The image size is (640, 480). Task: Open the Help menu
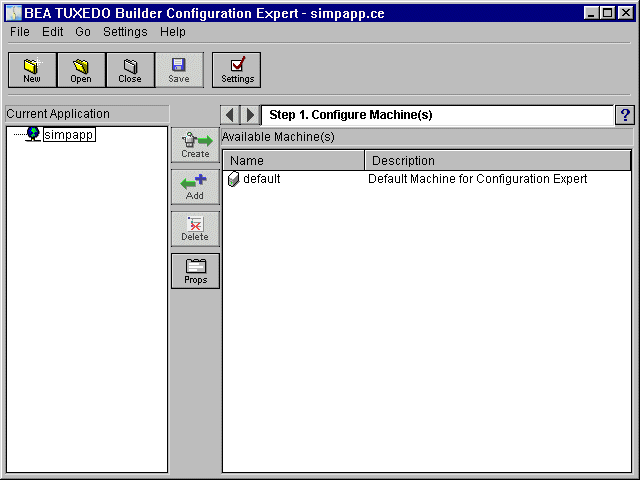[173, 31]
